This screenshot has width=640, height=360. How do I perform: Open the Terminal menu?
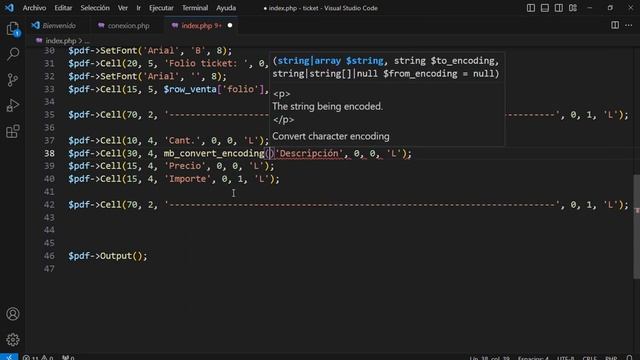[195, 8]
